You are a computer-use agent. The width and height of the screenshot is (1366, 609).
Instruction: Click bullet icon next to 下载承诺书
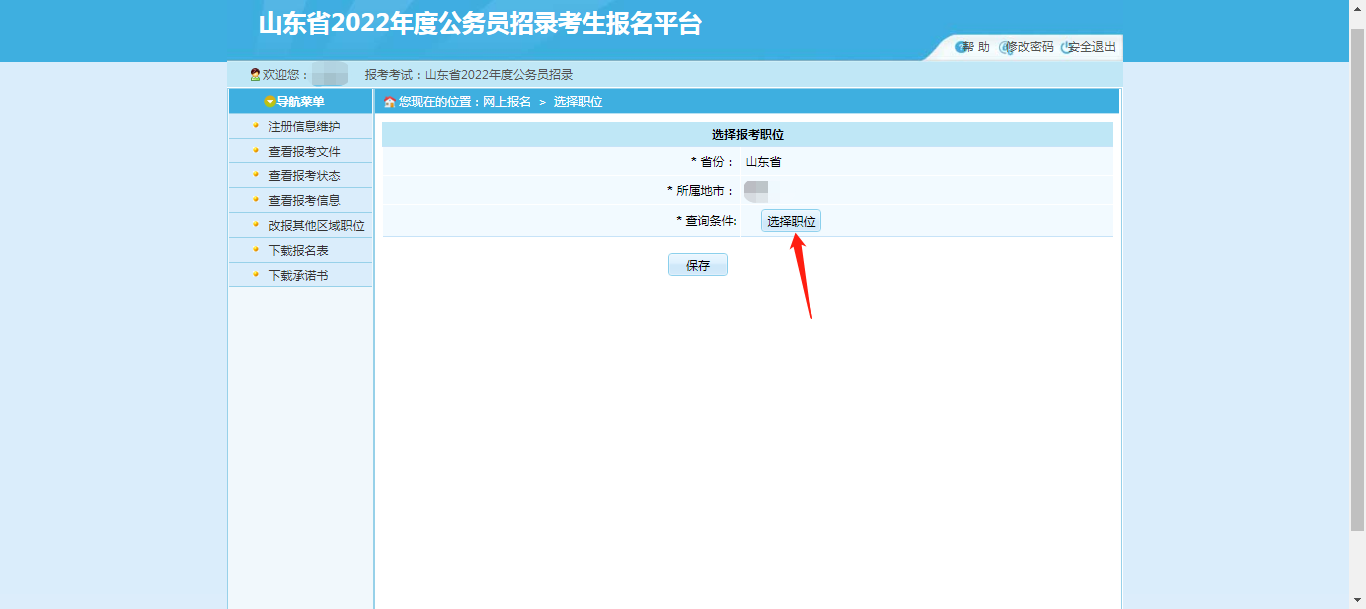click(256, 275)
